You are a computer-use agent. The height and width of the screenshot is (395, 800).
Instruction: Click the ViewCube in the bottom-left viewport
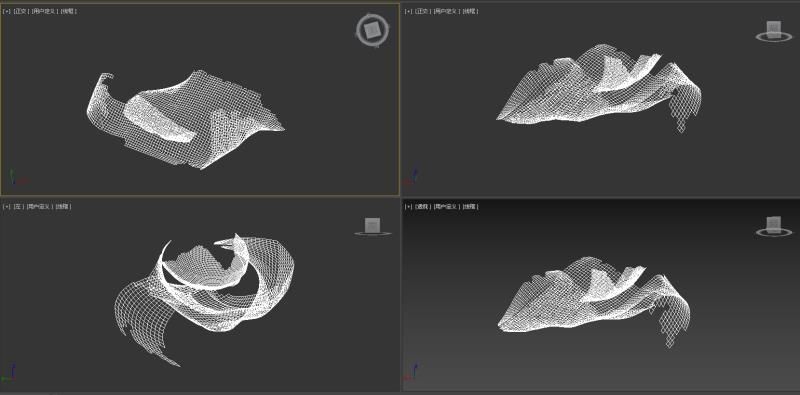pyautogui.click(x=372, y=227)
